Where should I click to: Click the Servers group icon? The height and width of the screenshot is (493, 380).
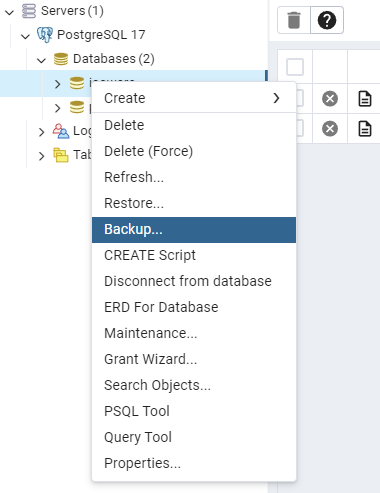point(29,11)
